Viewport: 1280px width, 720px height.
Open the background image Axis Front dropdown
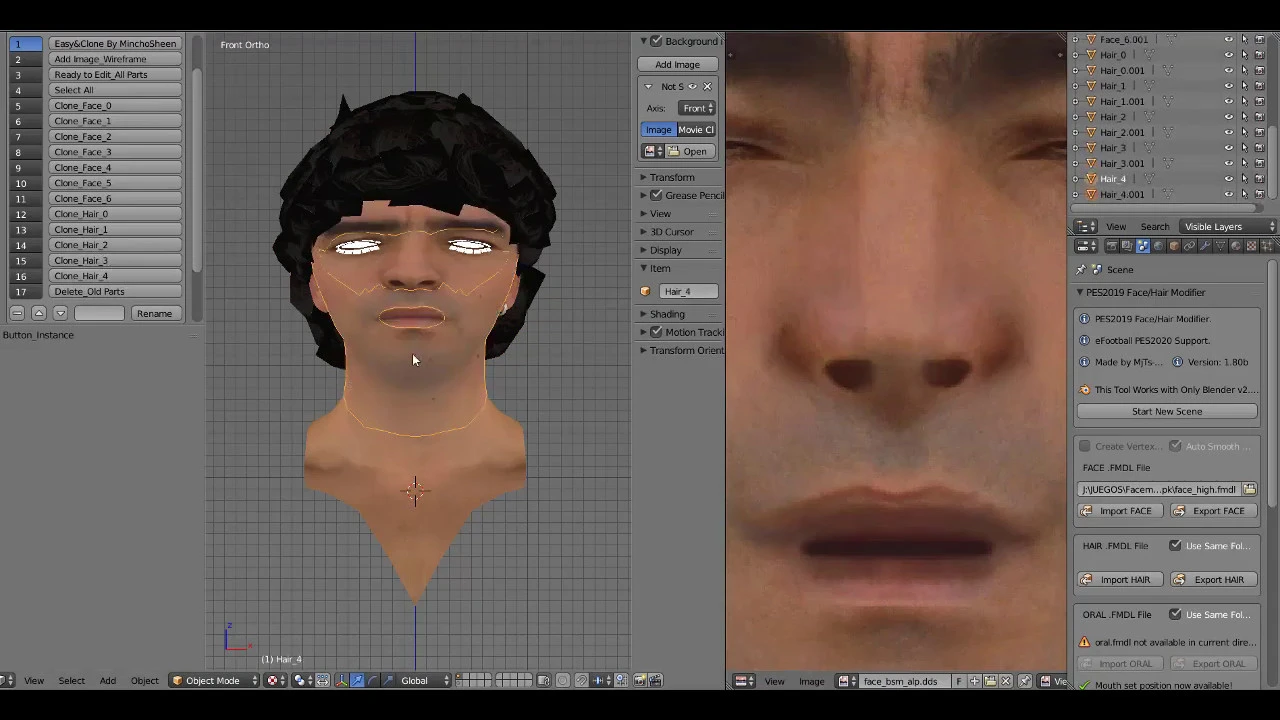coord(697,108)
